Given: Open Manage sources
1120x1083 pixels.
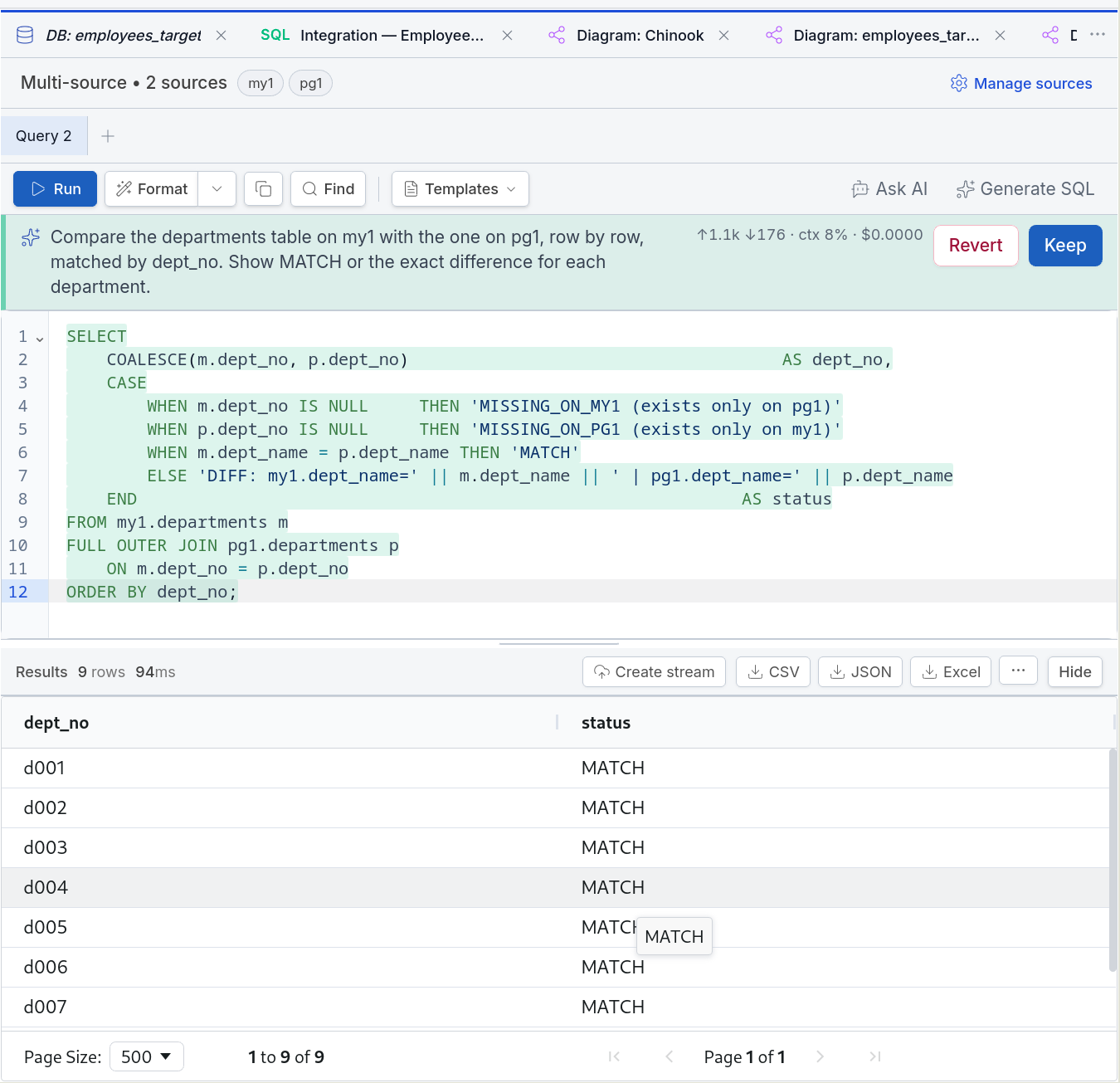Looking at the screenshot, I should pyautogui.click(x=1021, y=83).
